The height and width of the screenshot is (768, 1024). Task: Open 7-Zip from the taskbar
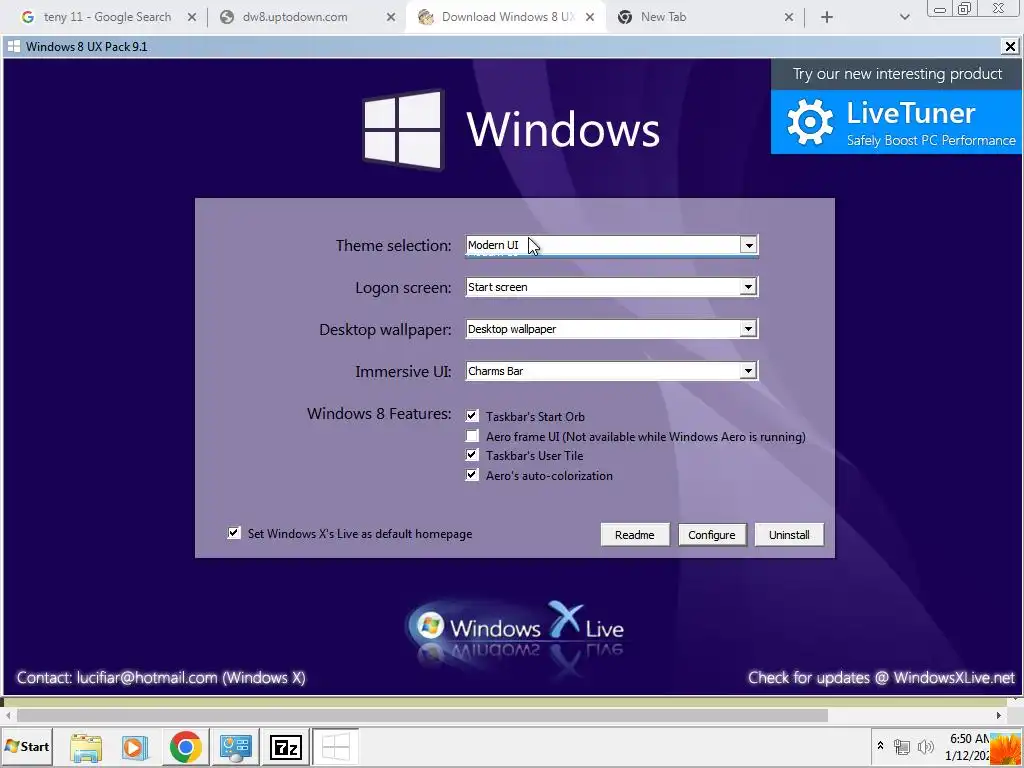pos(285,747)
